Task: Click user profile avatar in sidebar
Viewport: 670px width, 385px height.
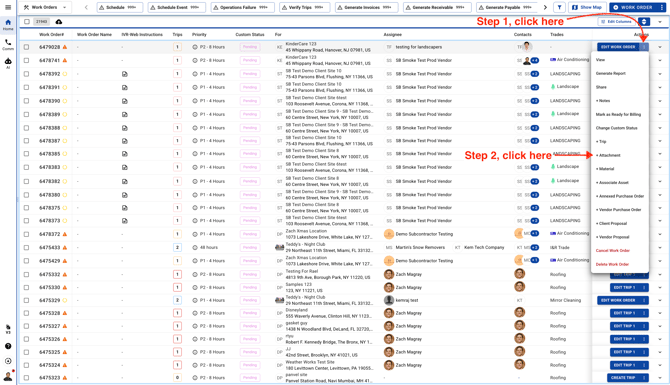Action: (8, 376)
